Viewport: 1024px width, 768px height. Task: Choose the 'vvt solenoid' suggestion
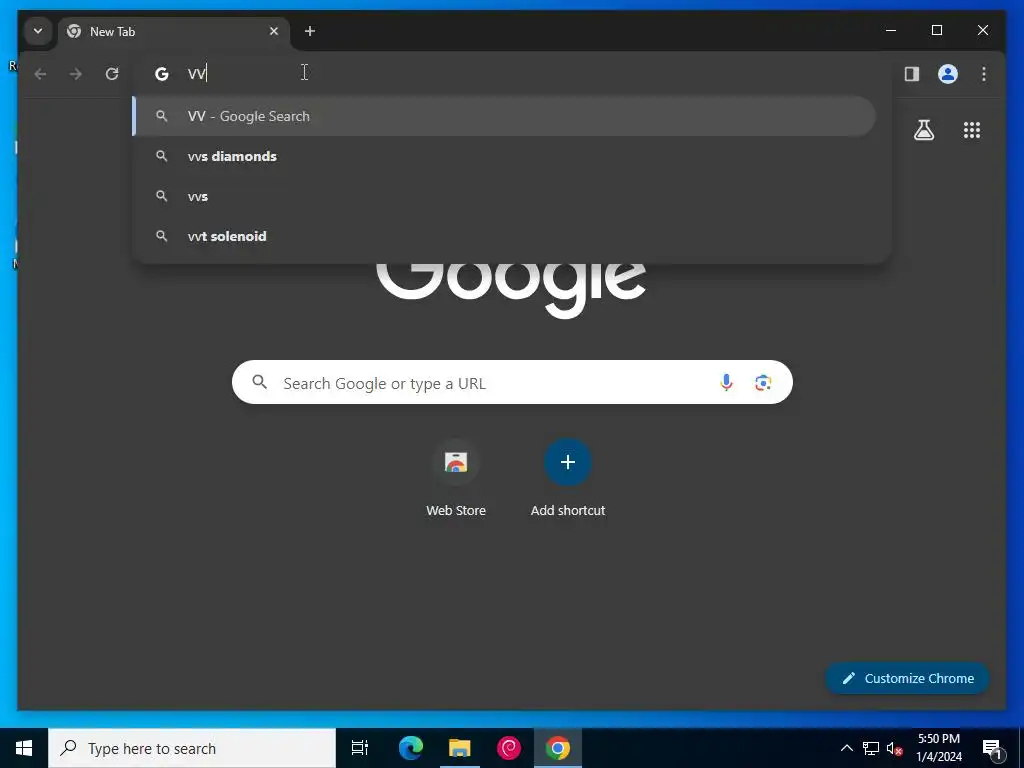point(504,236)
